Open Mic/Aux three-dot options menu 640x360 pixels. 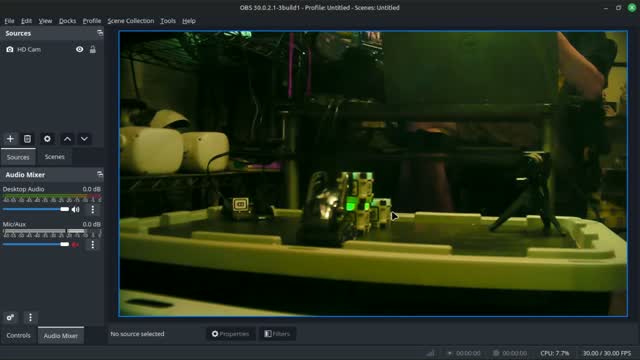[x=93, y=244]
